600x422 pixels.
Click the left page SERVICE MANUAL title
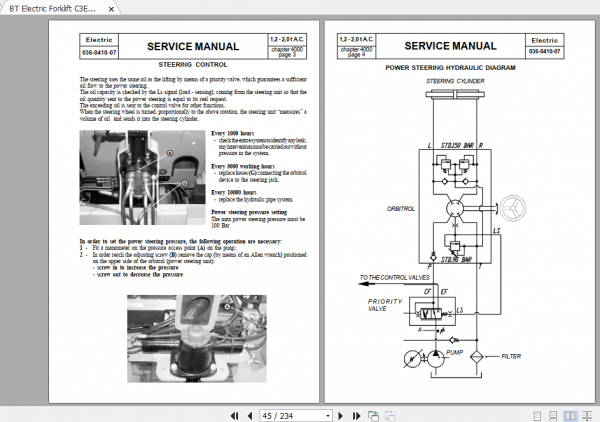click(x=193, y=47)
